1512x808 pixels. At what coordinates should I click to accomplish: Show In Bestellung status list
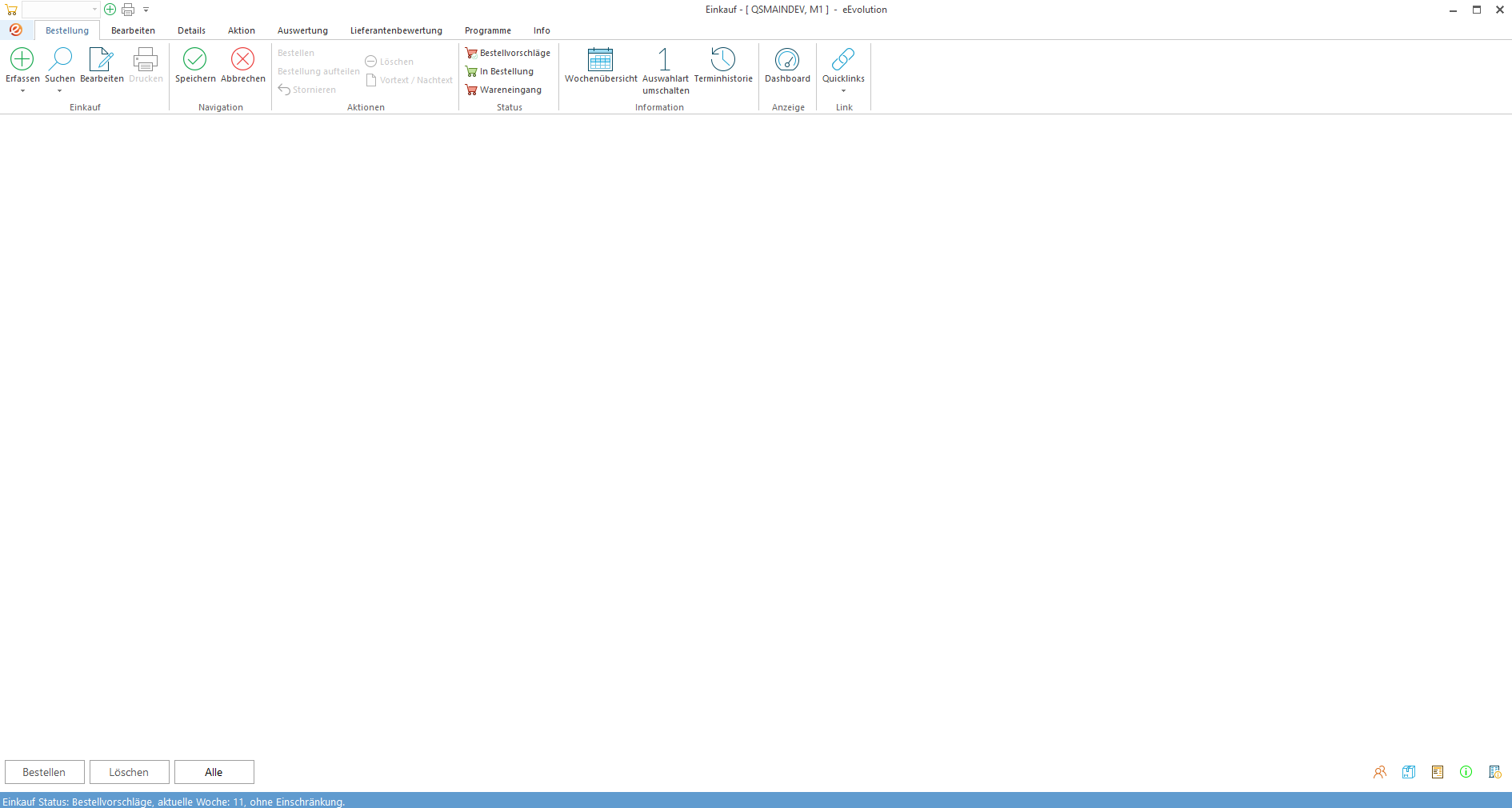pos(500,71)
